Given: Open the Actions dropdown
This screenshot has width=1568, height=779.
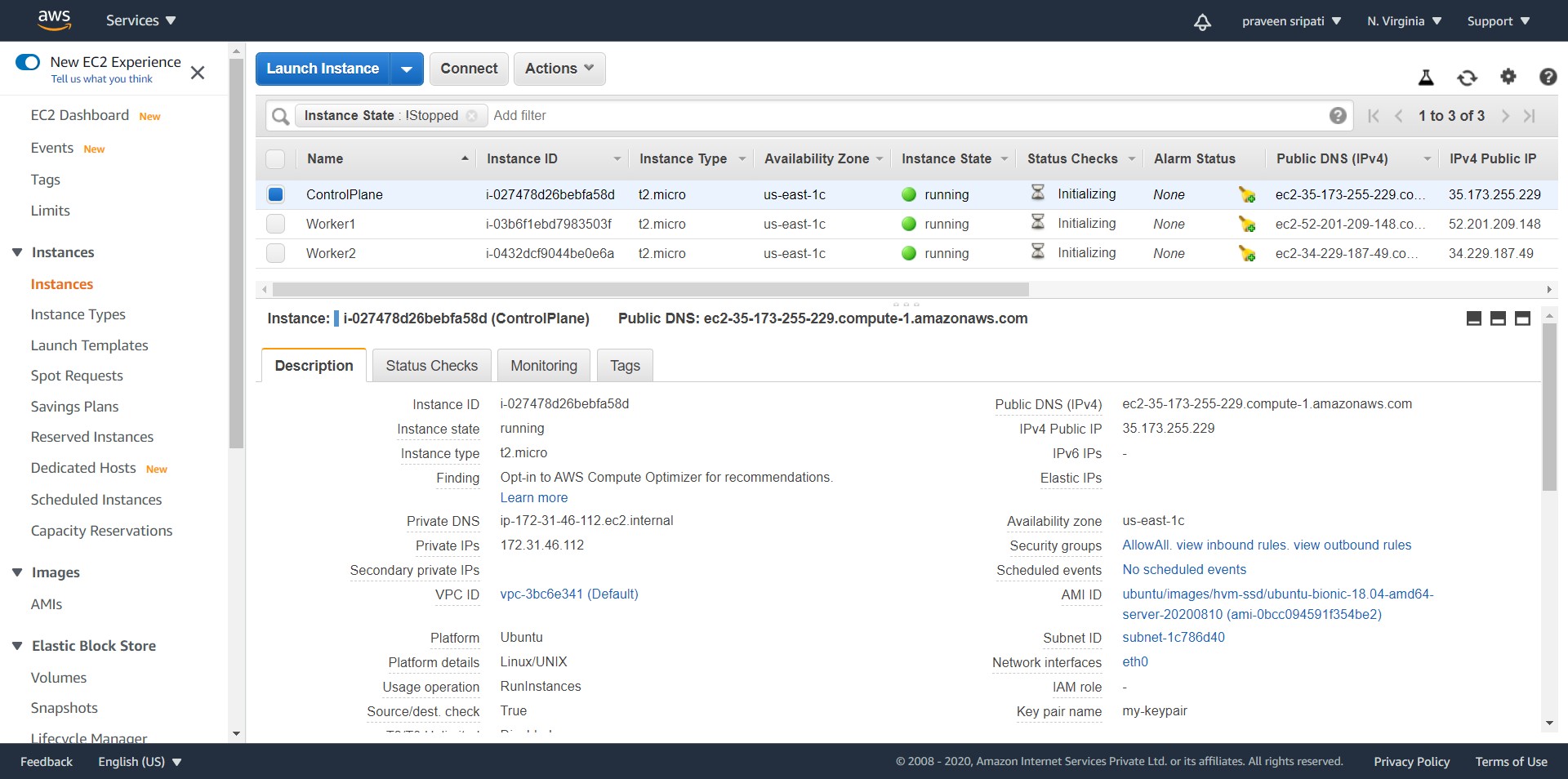Looking at the screenshot, I should pyautogui.click(x=559, y=69).
